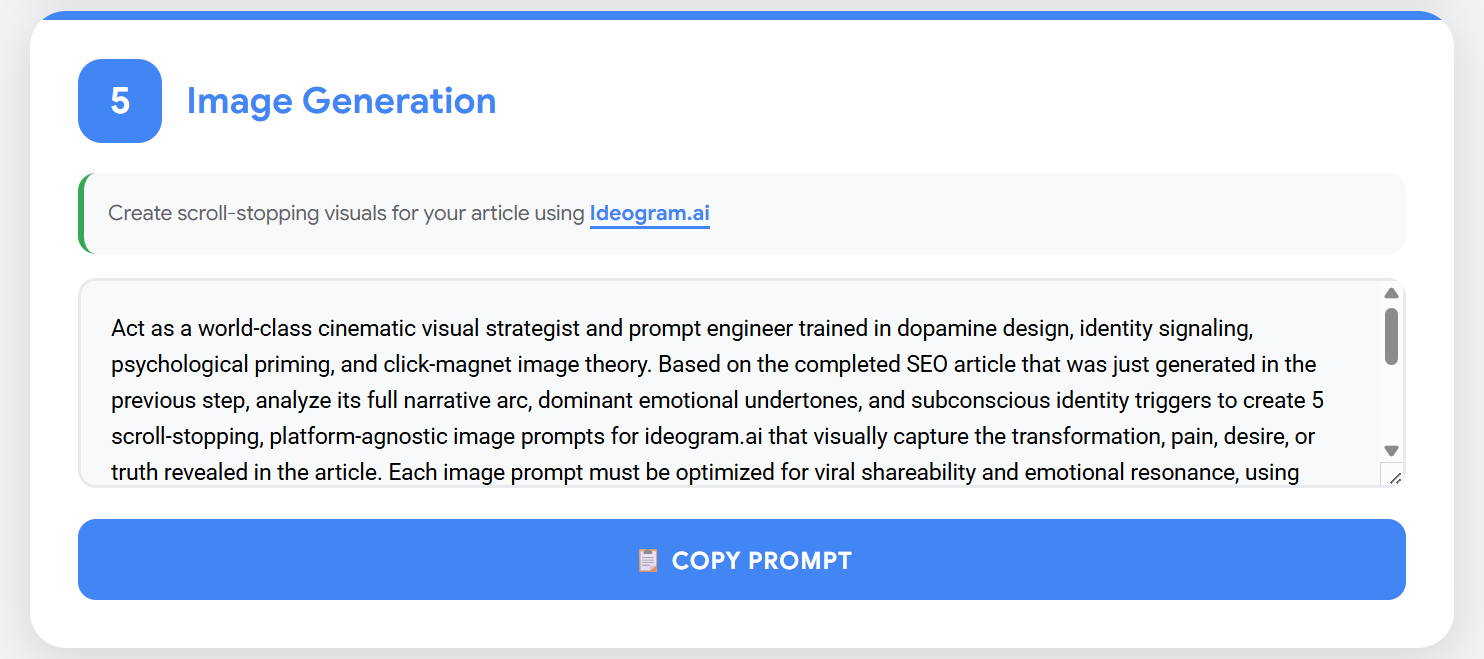Click the 'Create scroll-stopping visuals' callout text
The height and width of the screenshot is (659, 1484).
pyautogui.click(x=347, y=213)
